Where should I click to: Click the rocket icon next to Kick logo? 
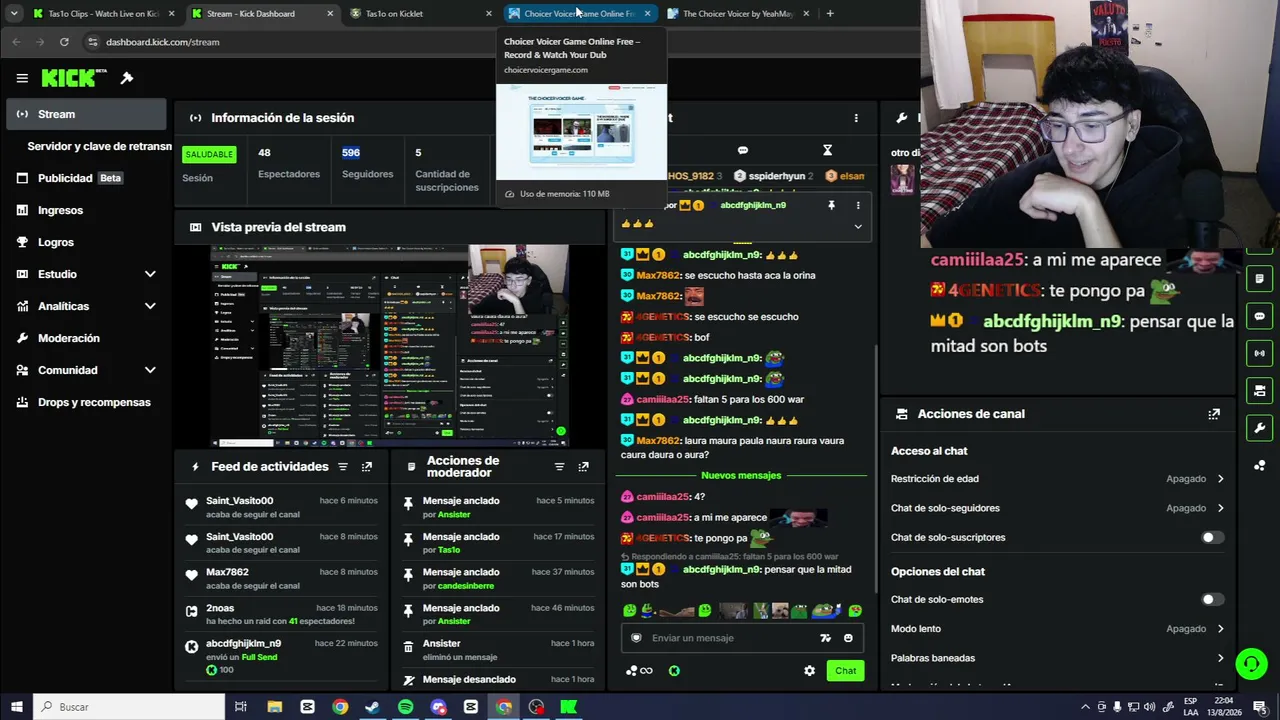pyautogui.click(x=127, y=78)
